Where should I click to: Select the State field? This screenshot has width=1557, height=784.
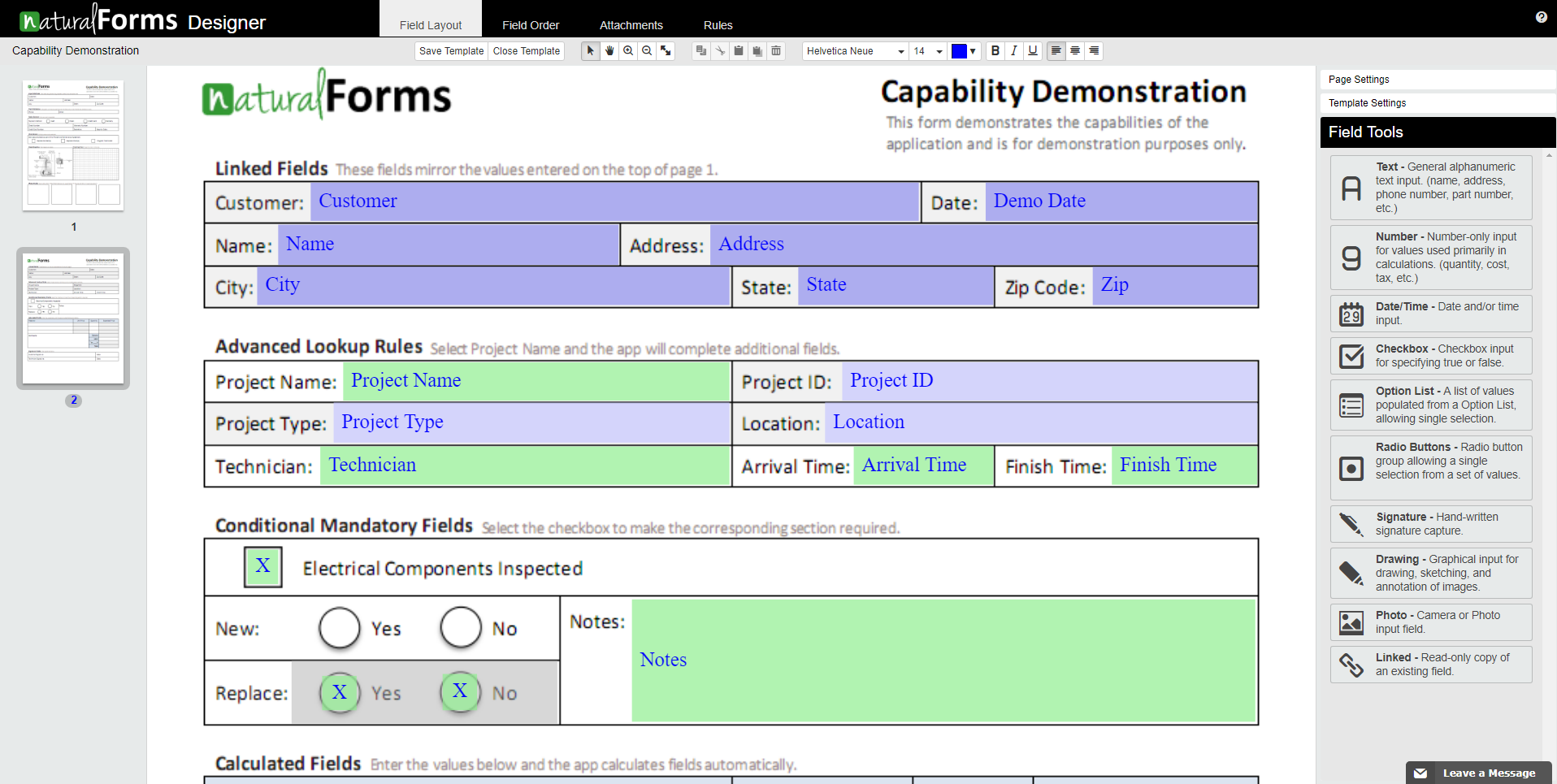coord(896,286)
